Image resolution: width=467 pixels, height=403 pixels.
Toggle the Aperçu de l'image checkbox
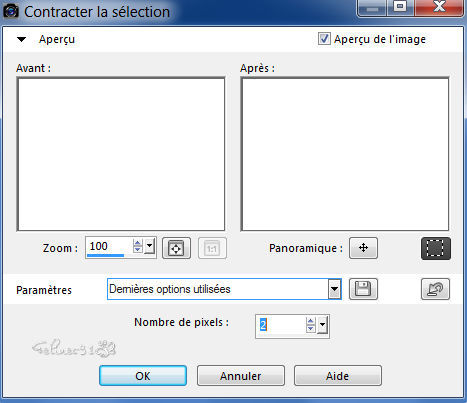pos(324,39)
